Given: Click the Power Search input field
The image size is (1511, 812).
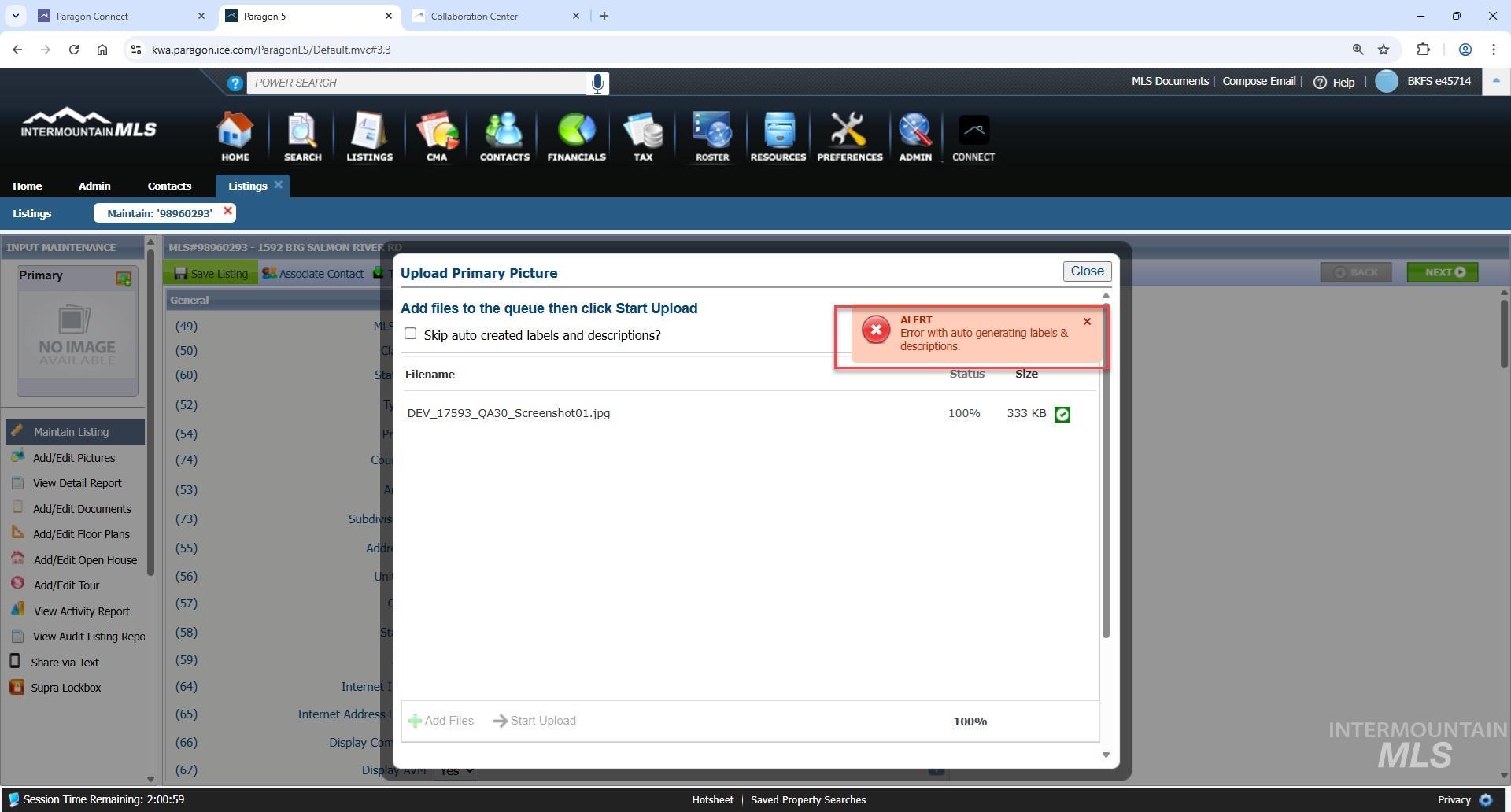Looking at the screenshot, I should 416,83.
